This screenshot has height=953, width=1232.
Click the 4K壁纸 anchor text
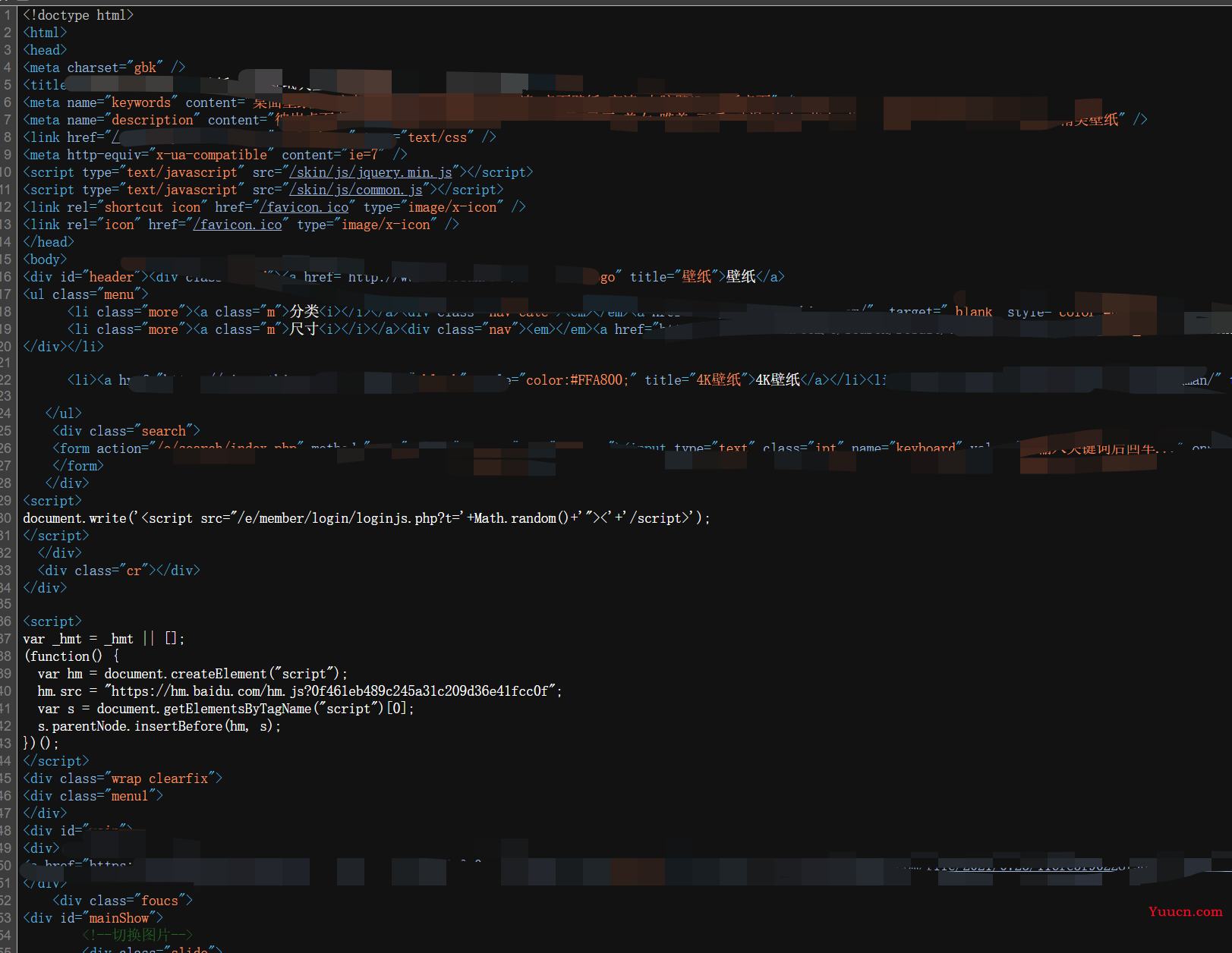pyautogui.click(x=778, y=380)
